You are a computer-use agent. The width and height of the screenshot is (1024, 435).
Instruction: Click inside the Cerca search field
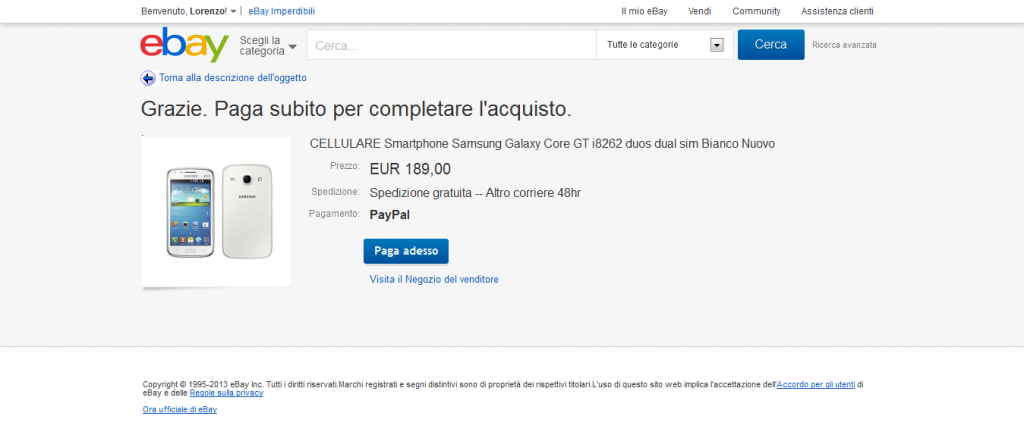tap(452, 45)
